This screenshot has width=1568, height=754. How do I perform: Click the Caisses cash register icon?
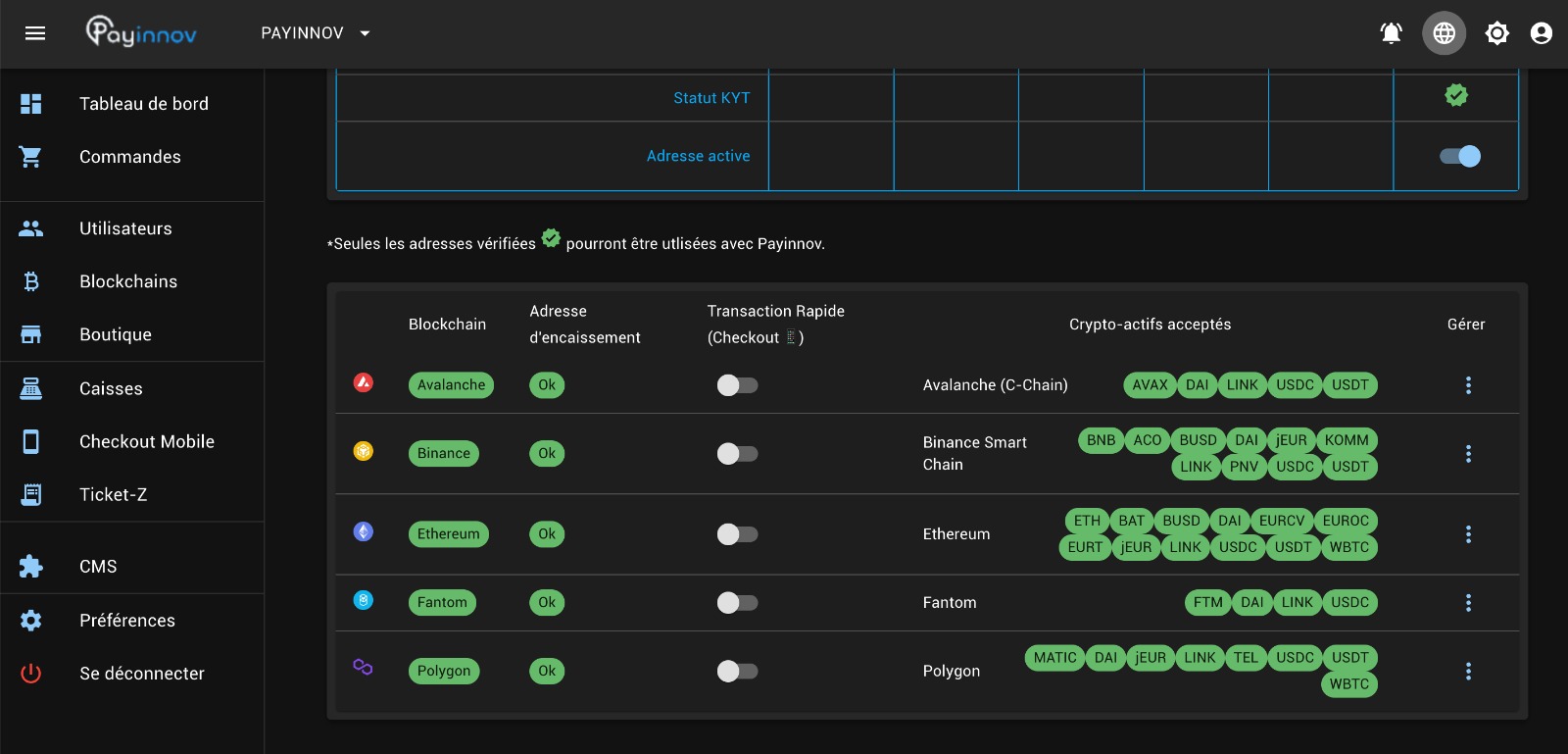pyautogui.click(x=31, y=388)
